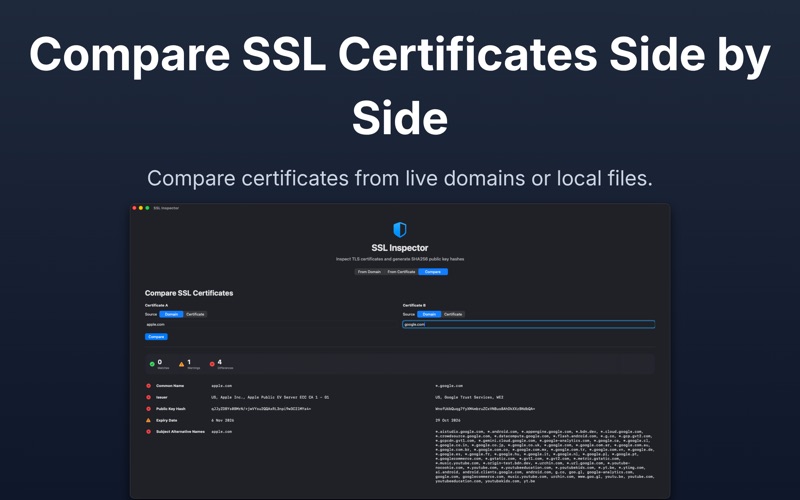Click the Google subject alternative names list
800x500 pixels.
point(545,456)
